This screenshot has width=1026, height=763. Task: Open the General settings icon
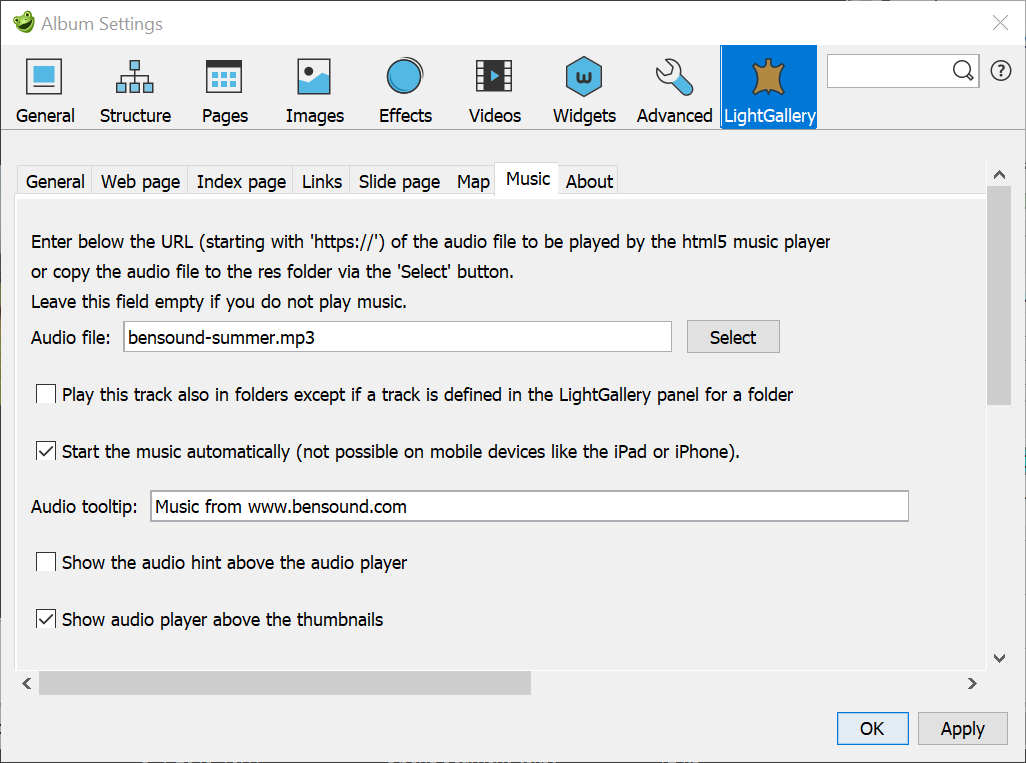coord(44,88)
